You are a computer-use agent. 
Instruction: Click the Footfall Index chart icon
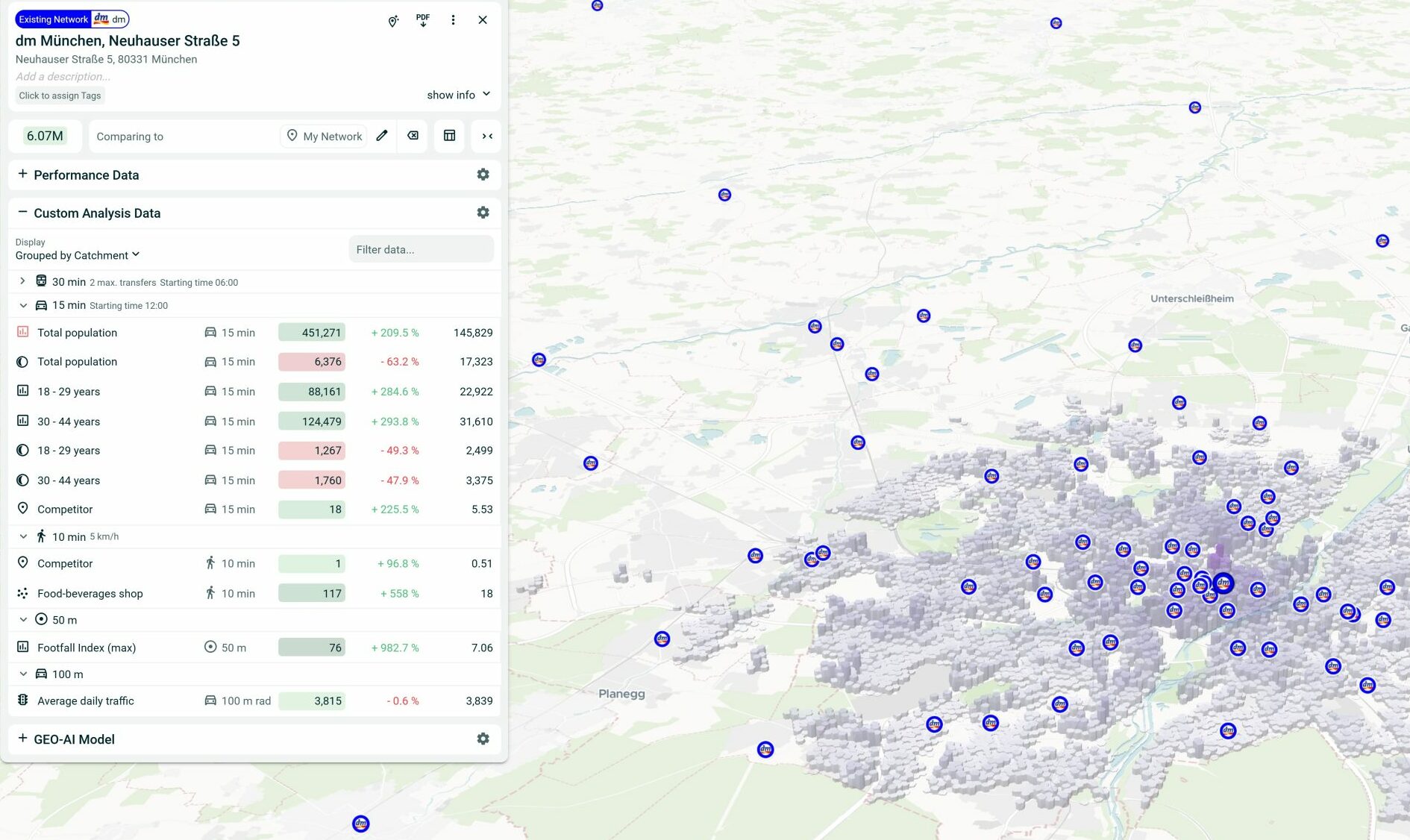coord(22,647)
